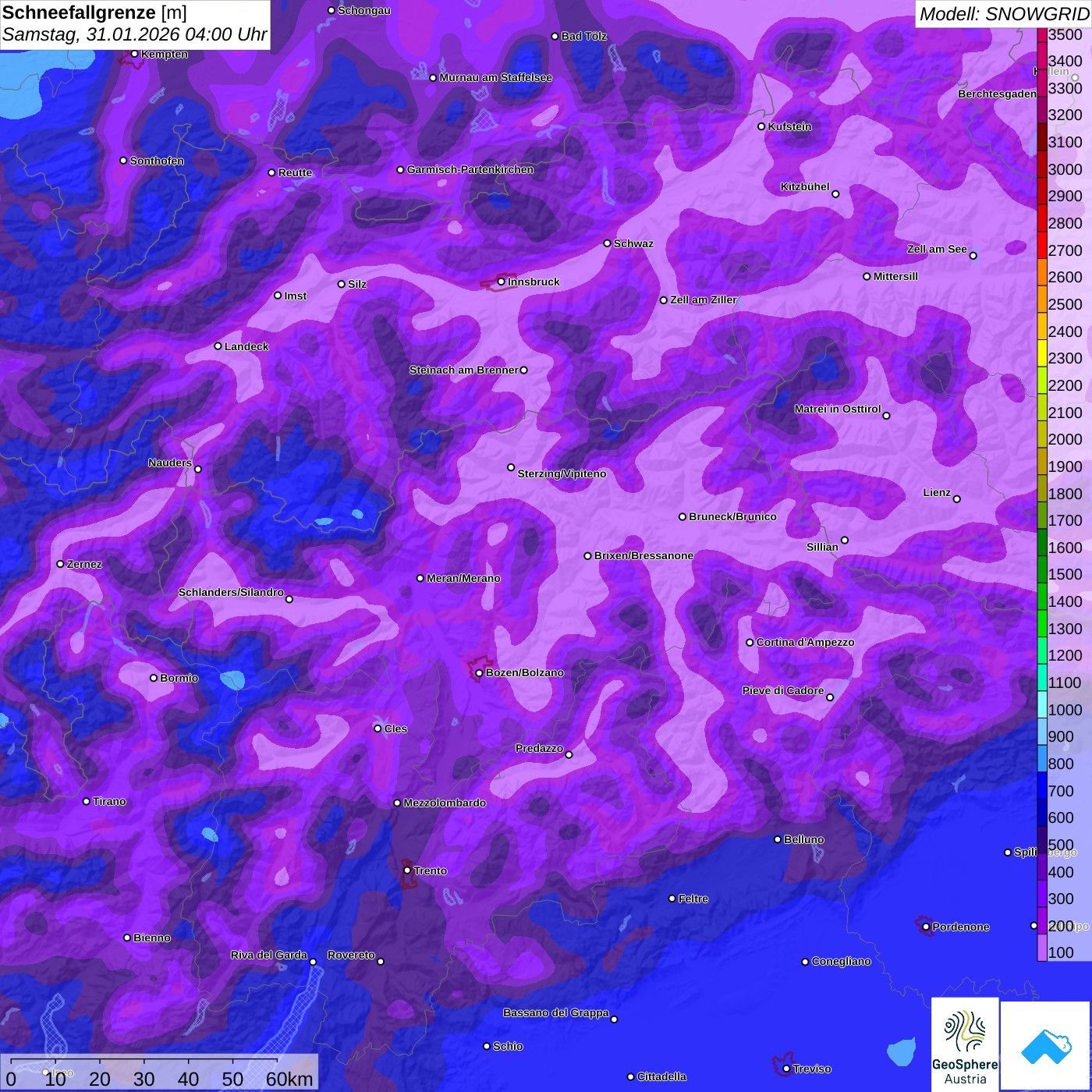
Task: Click the Landeck location dot
Action: tap(218, 346)
